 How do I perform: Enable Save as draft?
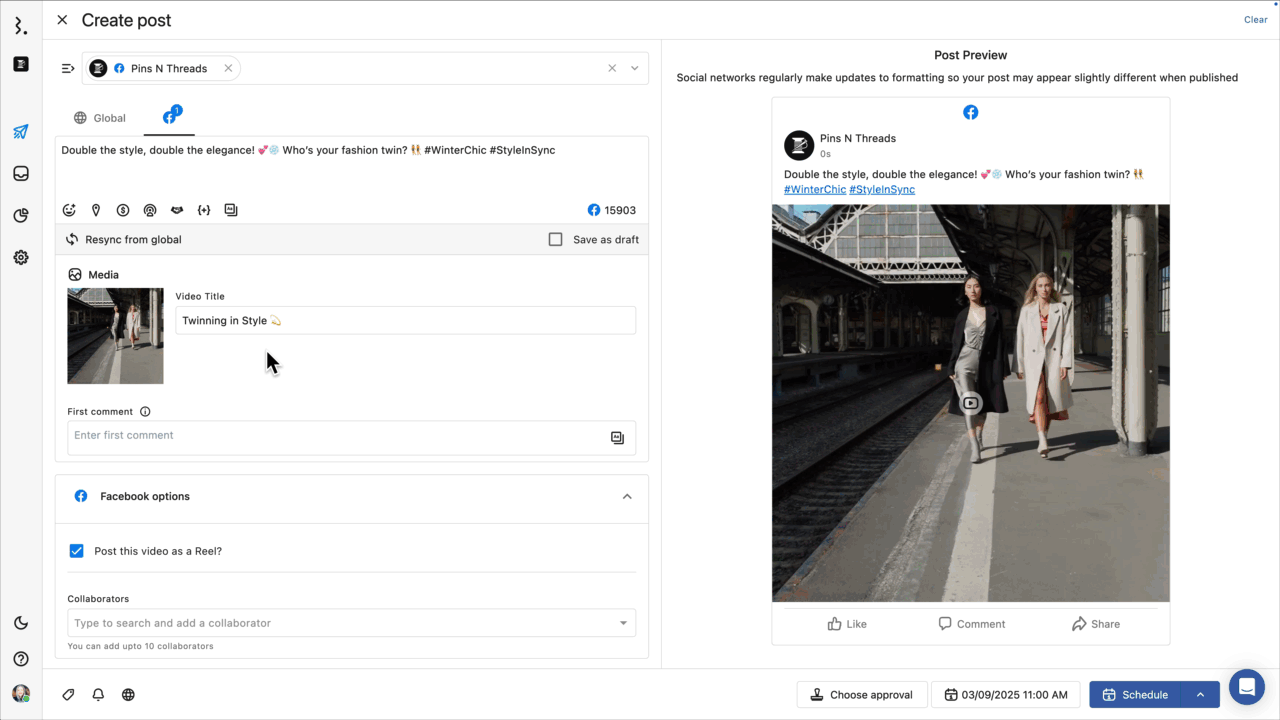[x=556, y=239]
